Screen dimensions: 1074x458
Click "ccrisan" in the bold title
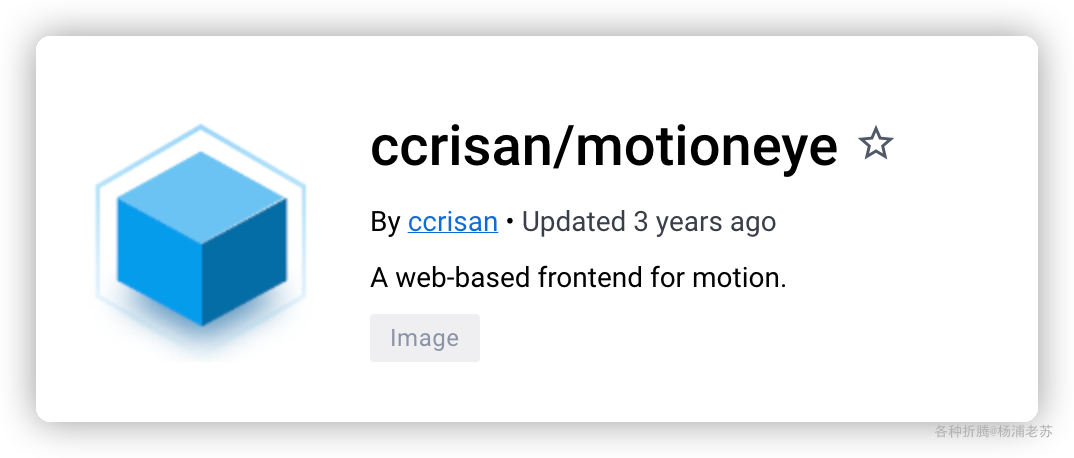point(457,147)
